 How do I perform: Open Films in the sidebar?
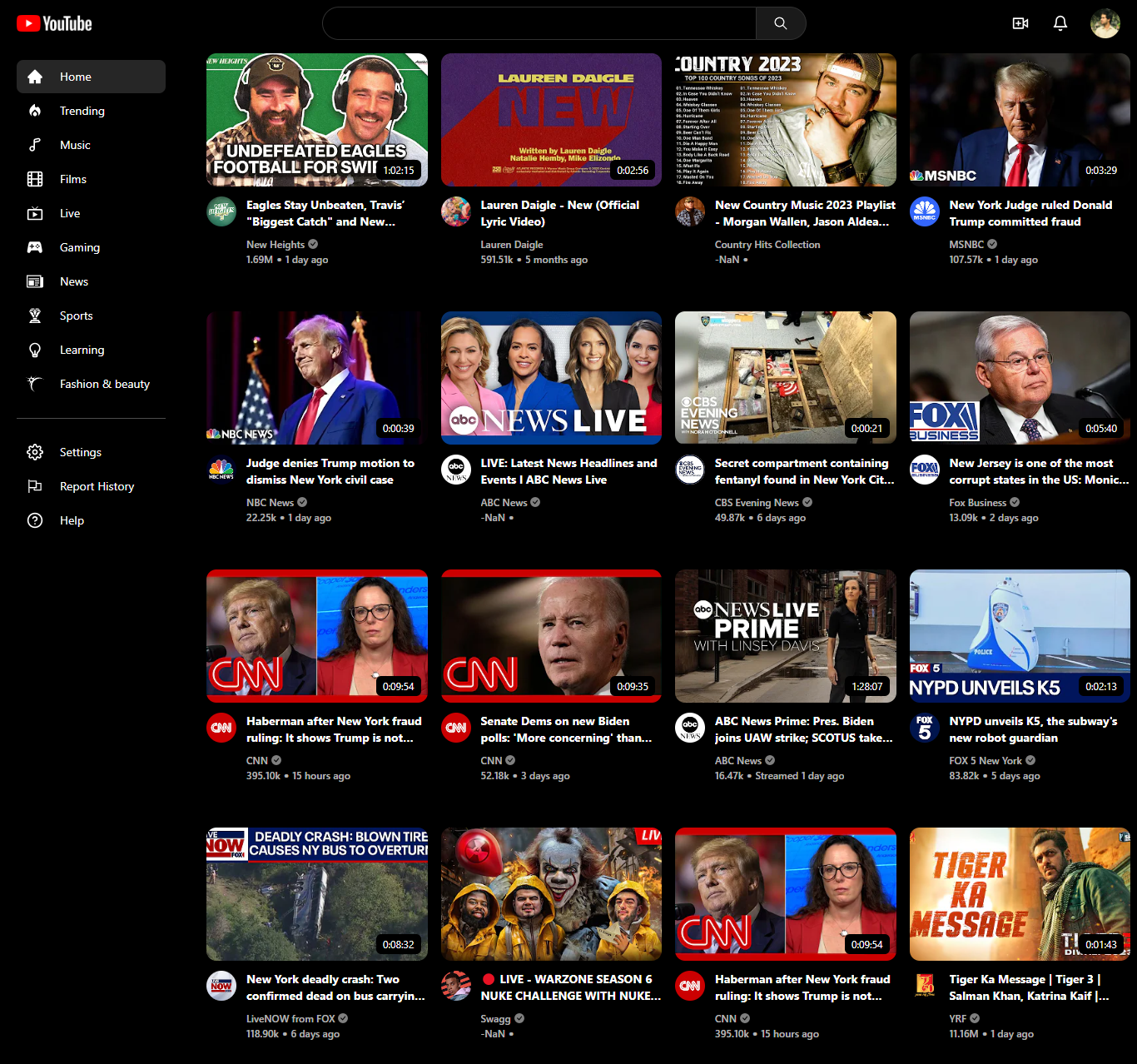click(91, 179)
